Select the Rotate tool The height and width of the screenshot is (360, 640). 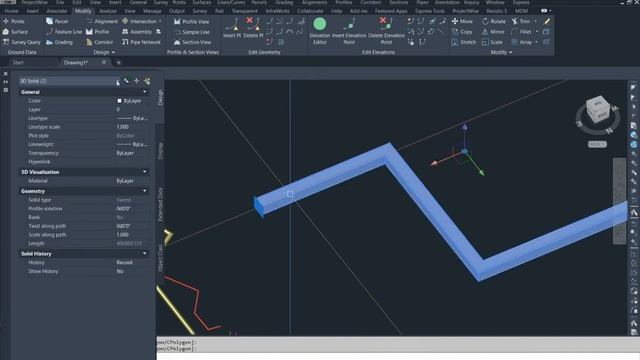tap(493, 21)
